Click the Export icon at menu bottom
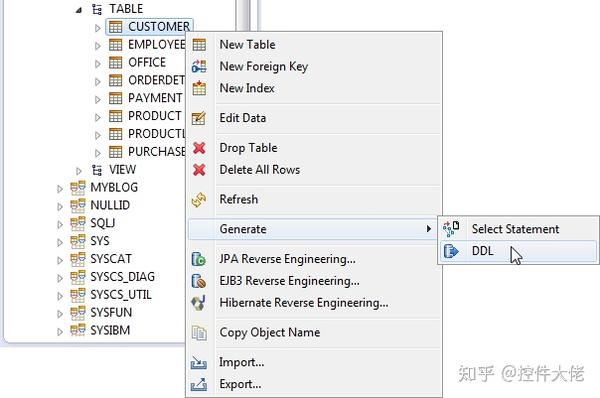The width and height of the screenshot is (600, 398). tap(199, 384)
